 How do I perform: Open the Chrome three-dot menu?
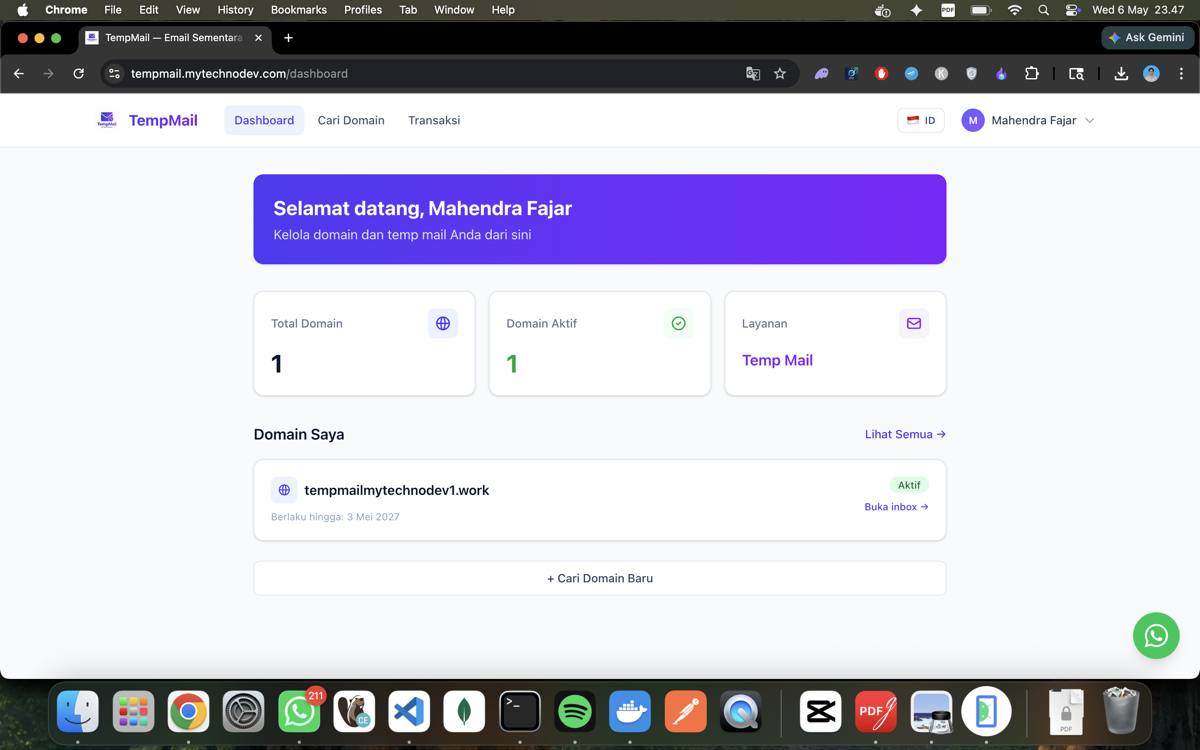coord(1181,73)
